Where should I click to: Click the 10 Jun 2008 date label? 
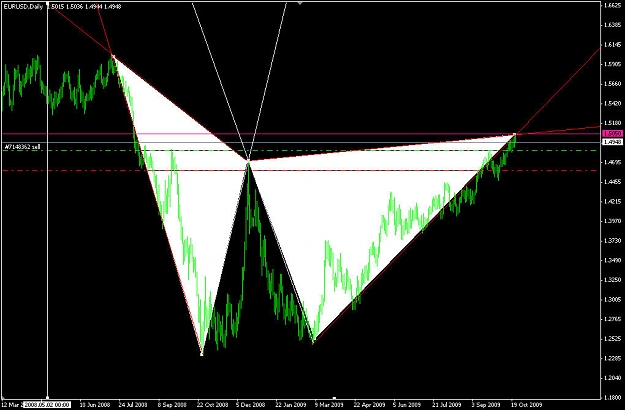click(94, 405)
